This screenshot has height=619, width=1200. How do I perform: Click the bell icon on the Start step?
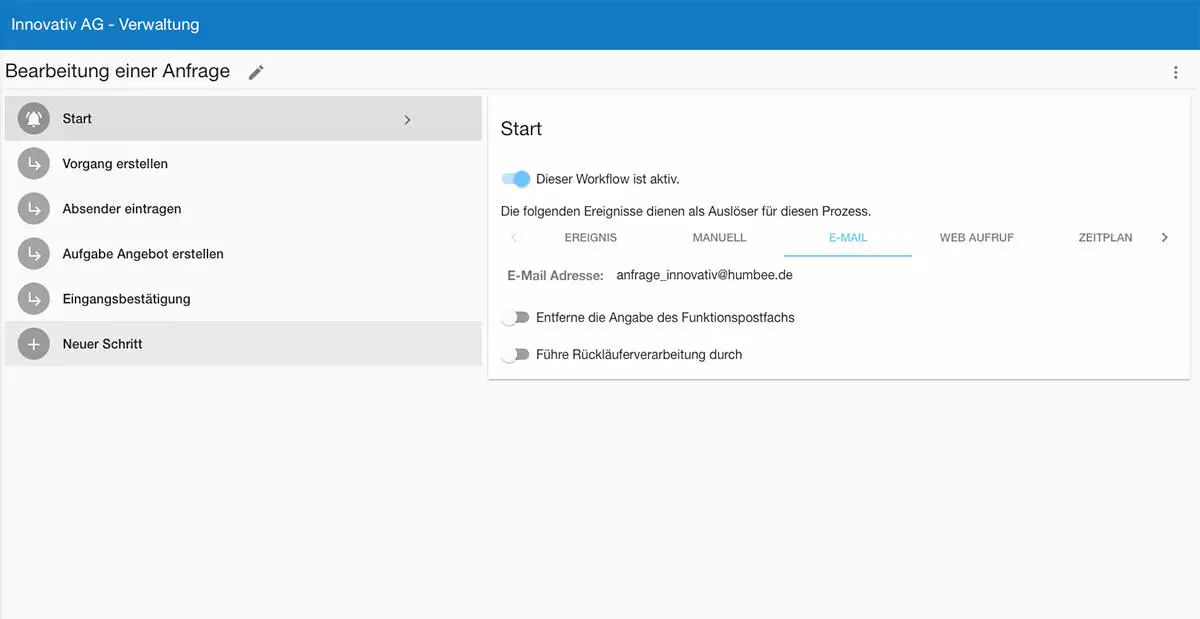click(33, 117)
